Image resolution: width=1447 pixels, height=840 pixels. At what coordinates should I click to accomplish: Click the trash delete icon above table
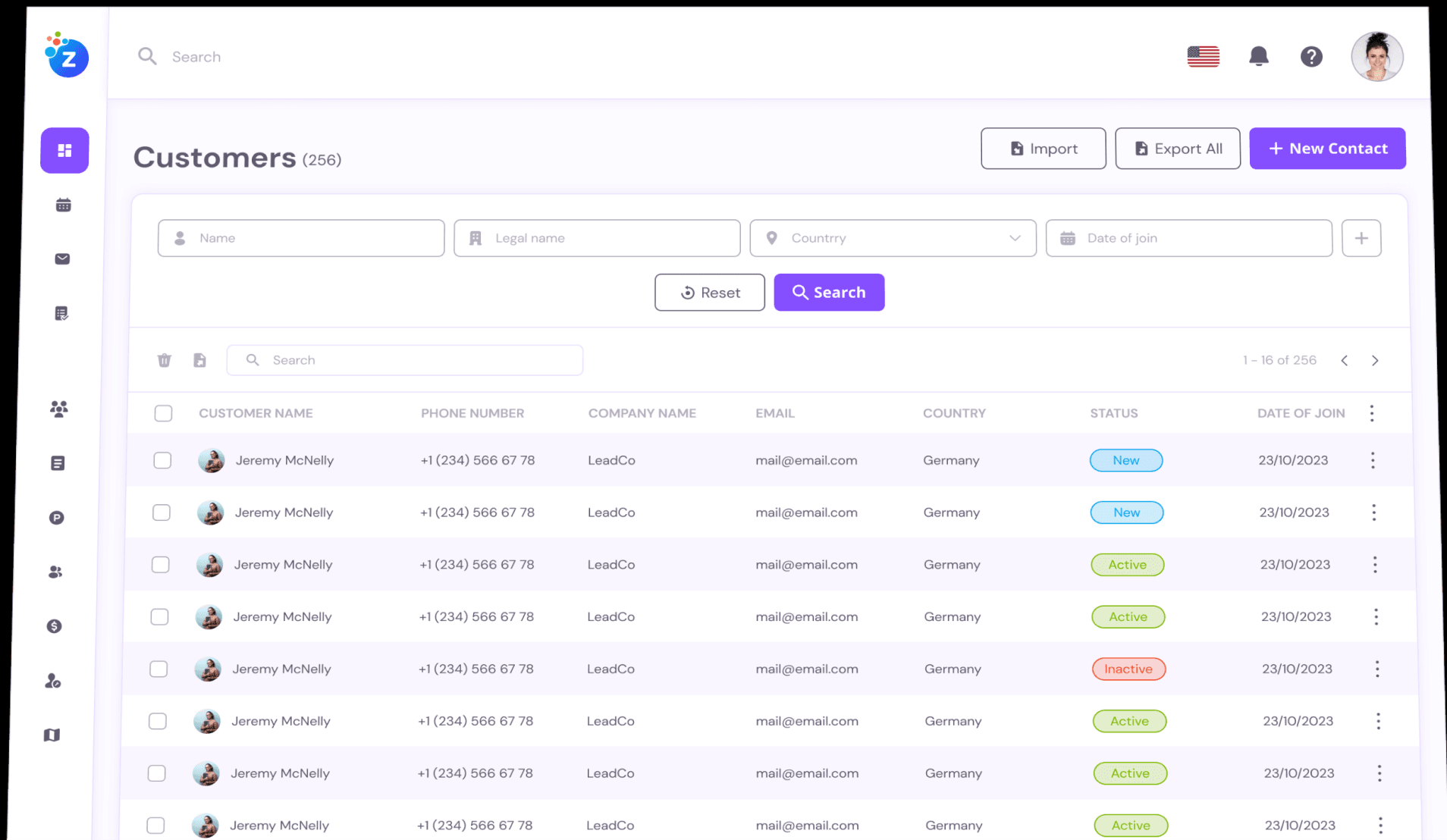pyautogui.click(x=165, y=360)
